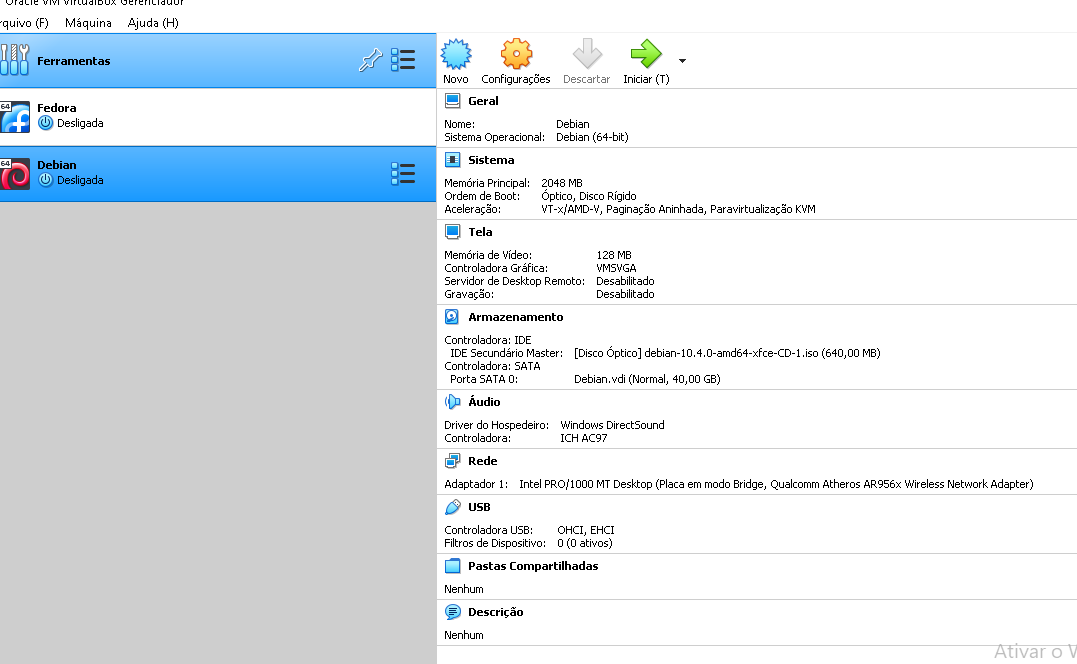Screen dimensions: 1077x664
Task: Click the 'OHCI, EHCI' USB controller value
Action: [586, 530]
